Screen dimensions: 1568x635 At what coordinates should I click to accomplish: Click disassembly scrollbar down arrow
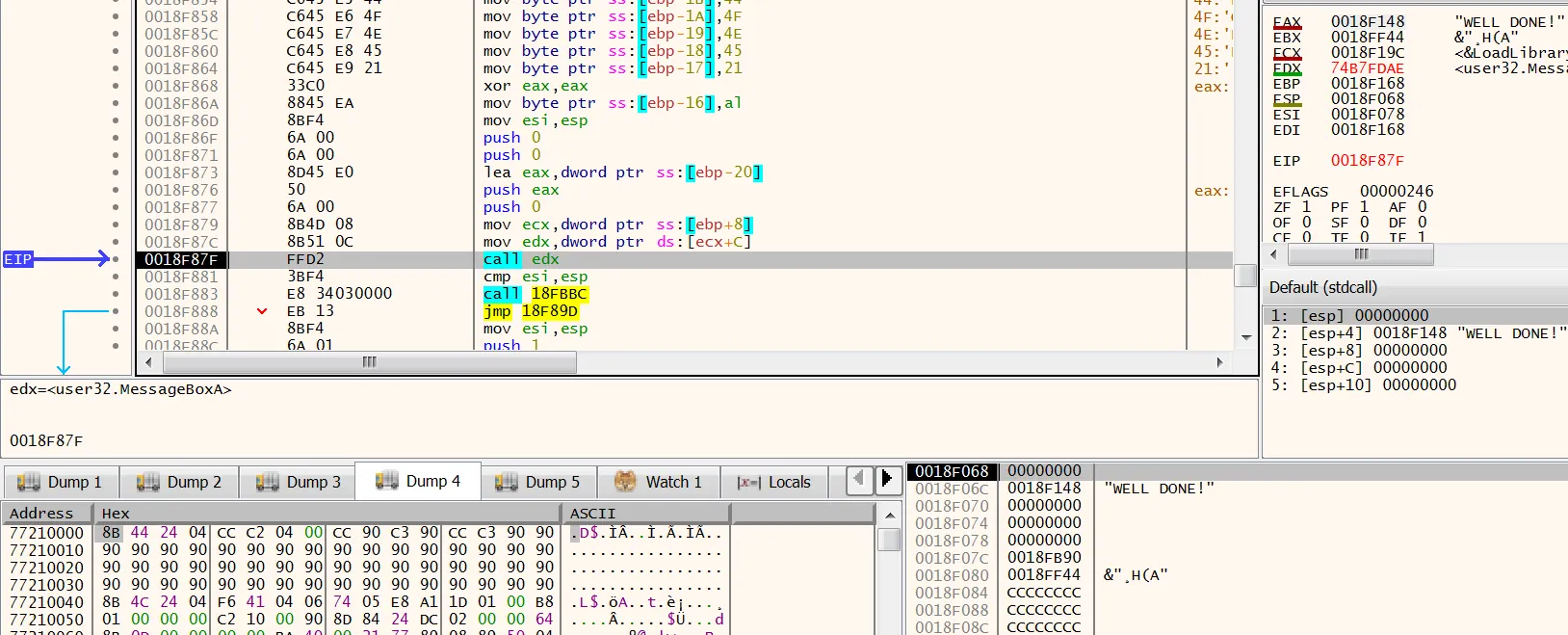coord(1246,337)
